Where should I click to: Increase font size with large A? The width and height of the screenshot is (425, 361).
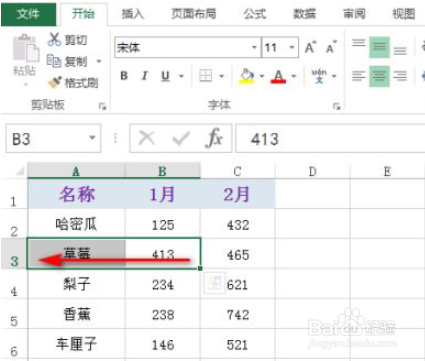[310, 48]
